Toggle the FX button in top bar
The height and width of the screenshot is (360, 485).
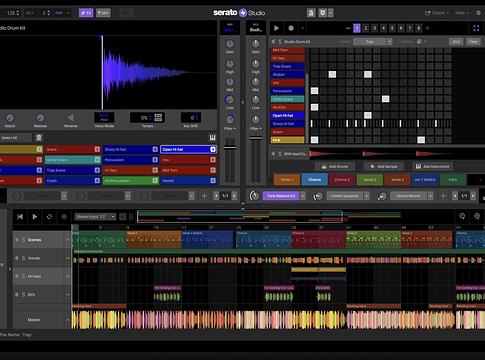pos(86,13)
